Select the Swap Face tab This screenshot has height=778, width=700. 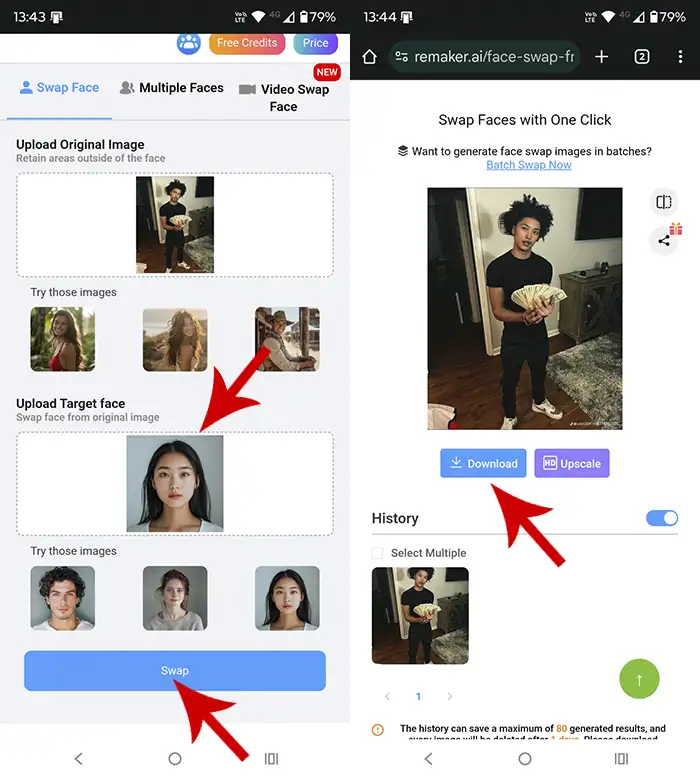[59, 88]
